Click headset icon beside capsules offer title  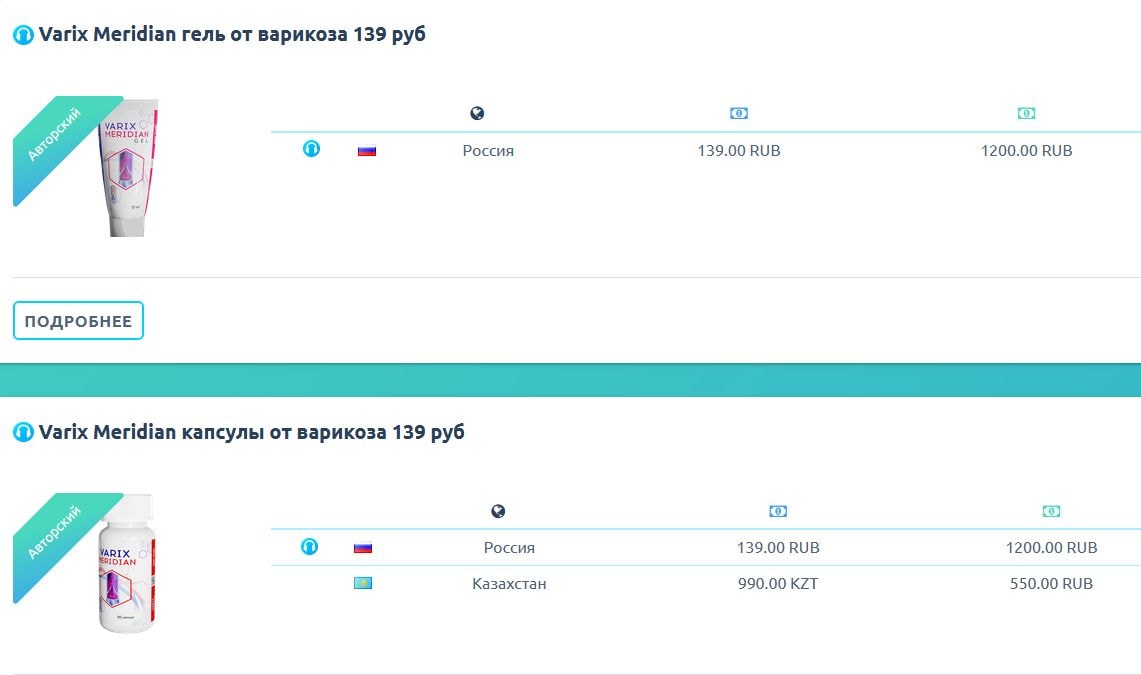[x=23, y=433]
